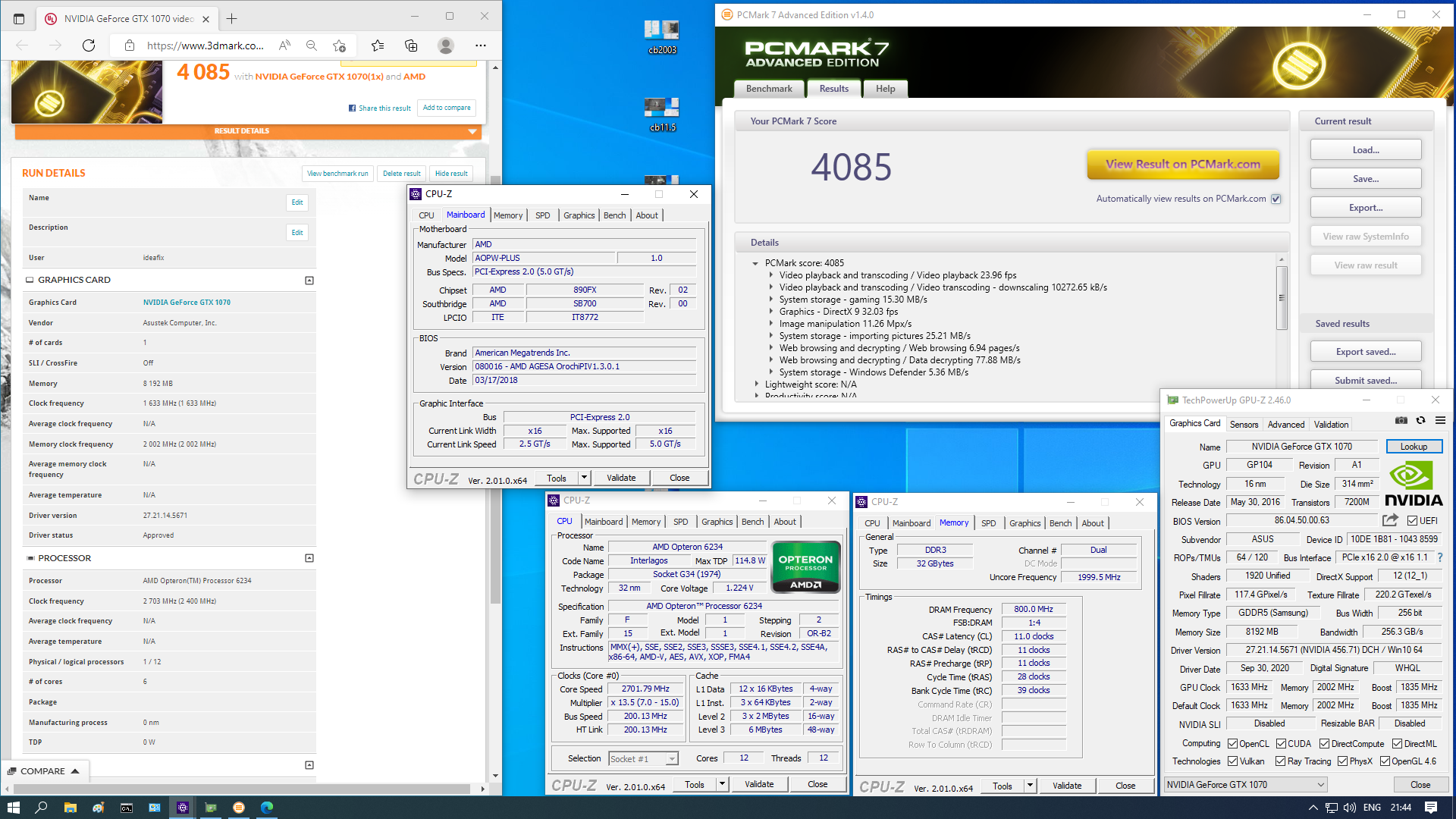Open the notification center icon
The image size is (1456, 819).
coord(1431,808)
